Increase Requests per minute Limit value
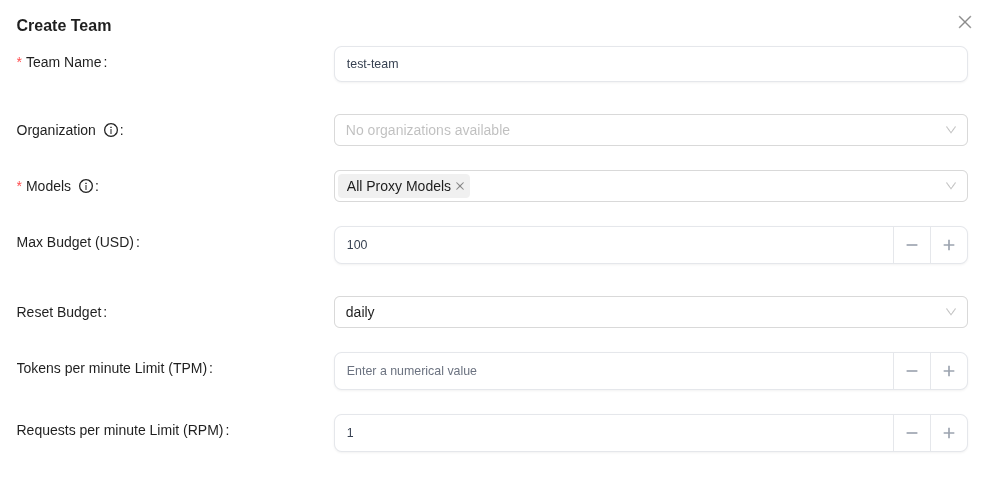This screenshot has width=984, height=481. [x=949, y=433]
